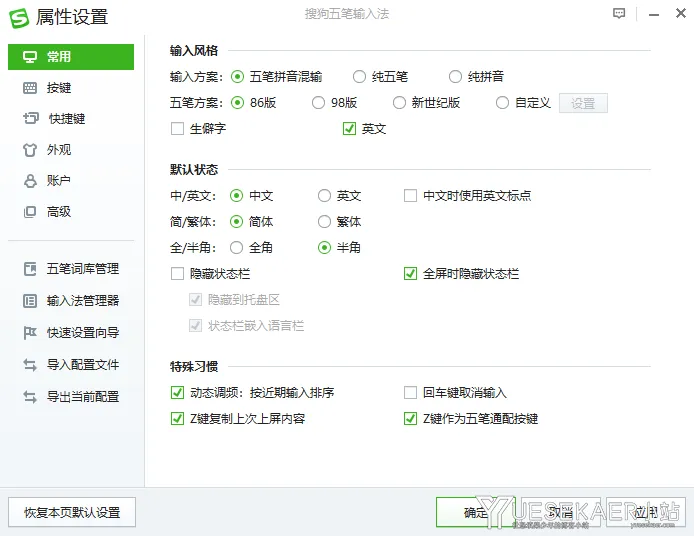Click the monitor icon beside 常用

[x=30, y=57]
